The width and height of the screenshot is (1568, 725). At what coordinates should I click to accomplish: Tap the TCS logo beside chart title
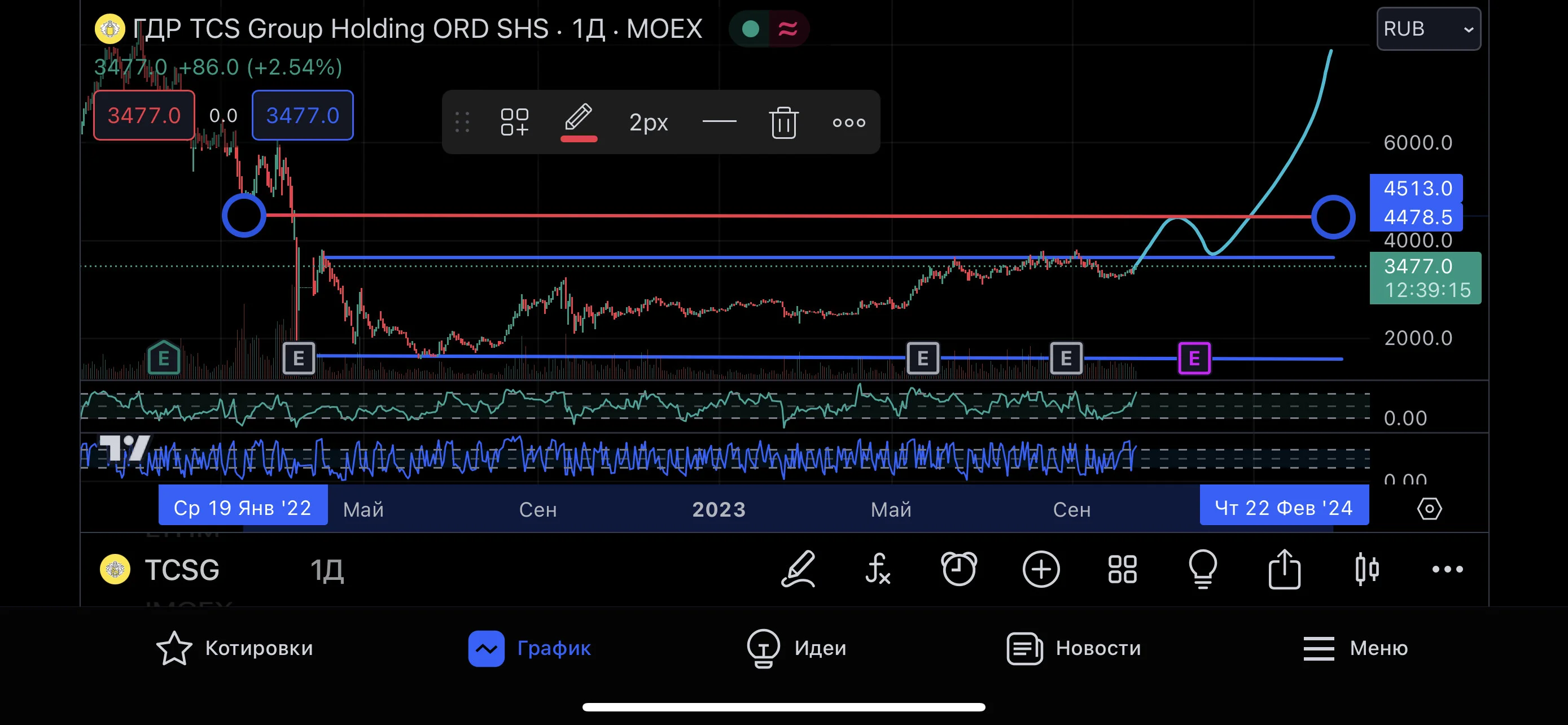110,29
